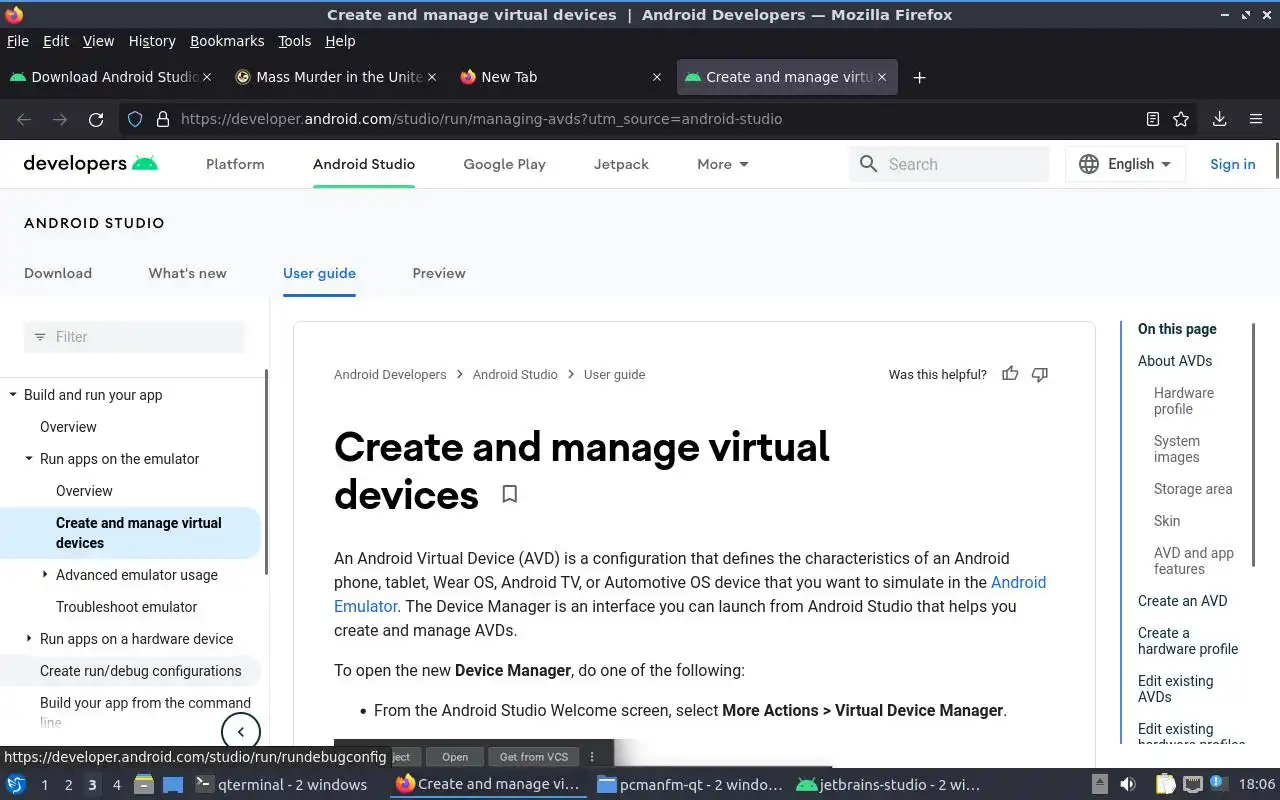Click network status tray icon
The image size is (1280, 800).
click(1193, 784)
